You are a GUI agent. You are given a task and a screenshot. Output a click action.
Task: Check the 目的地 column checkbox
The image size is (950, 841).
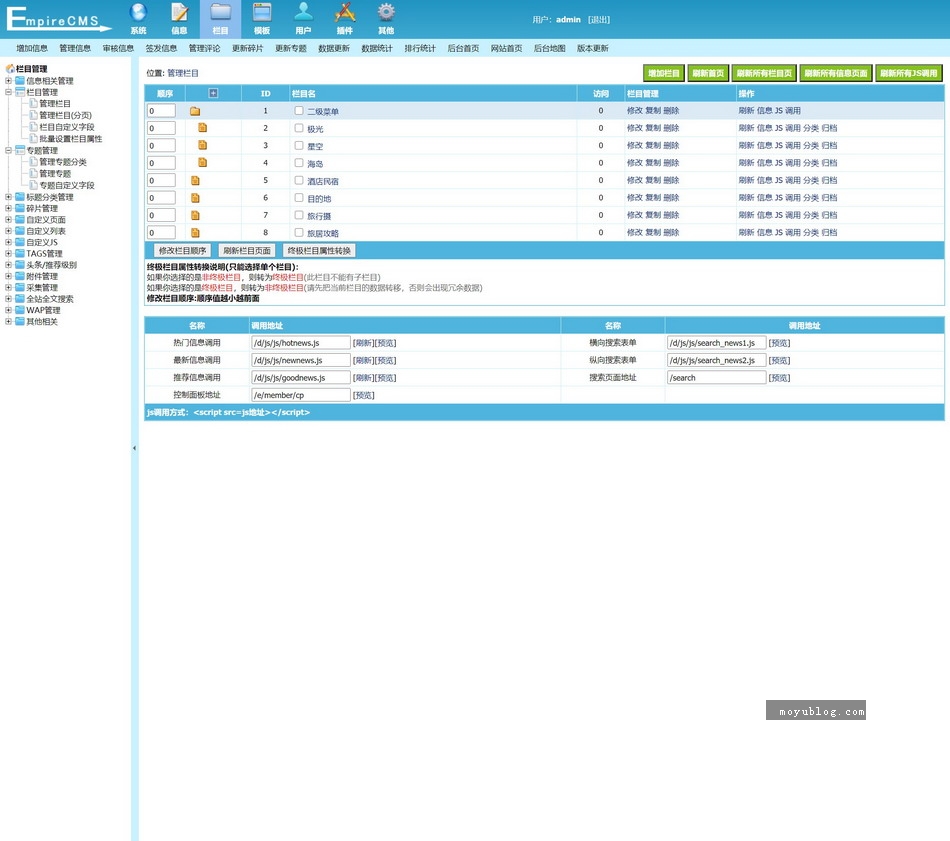[x=299, y=198]
